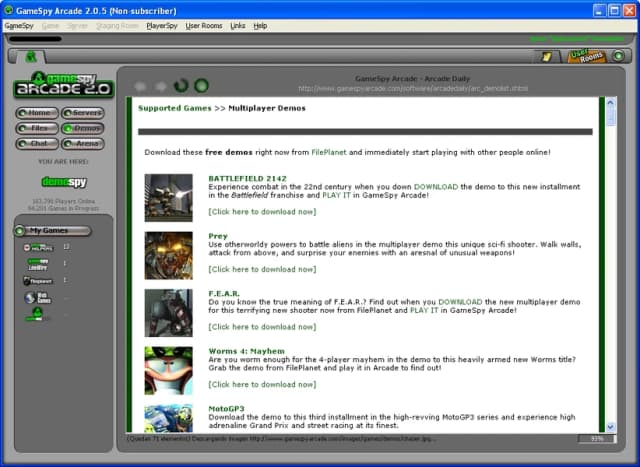Open the orange User Rooms button
640x467 pixels.
586,56
